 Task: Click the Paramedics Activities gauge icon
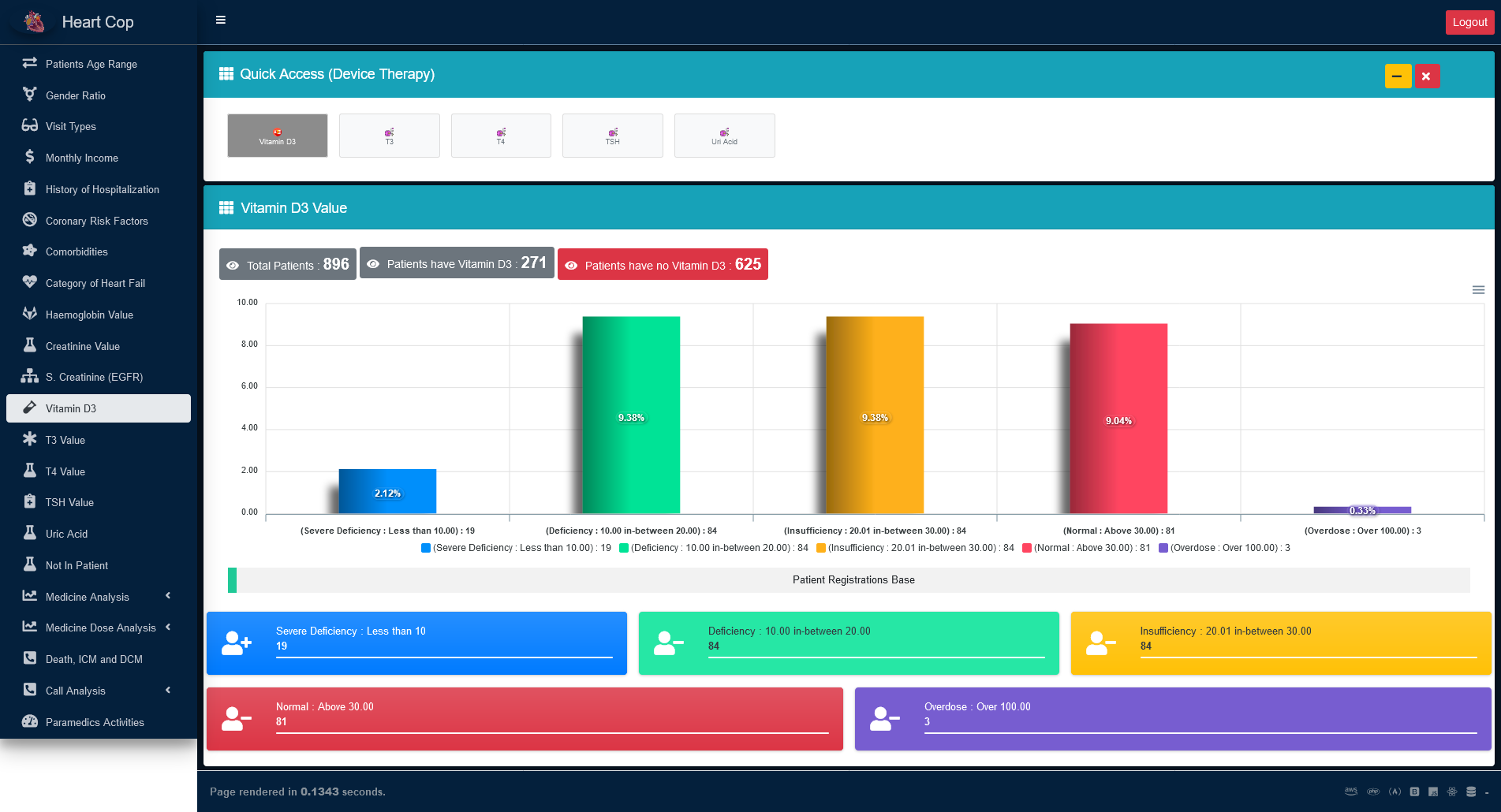pos(30,721)
